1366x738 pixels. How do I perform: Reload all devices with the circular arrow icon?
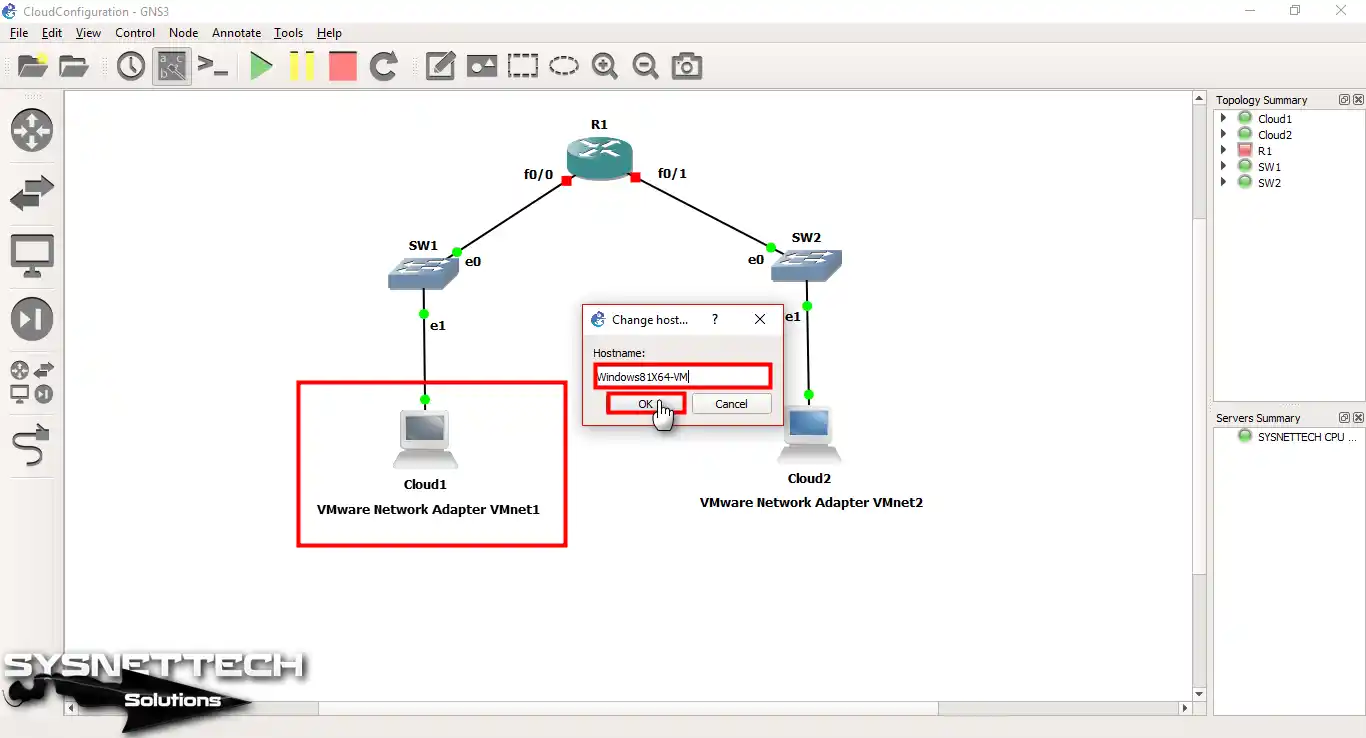point(383,66)
